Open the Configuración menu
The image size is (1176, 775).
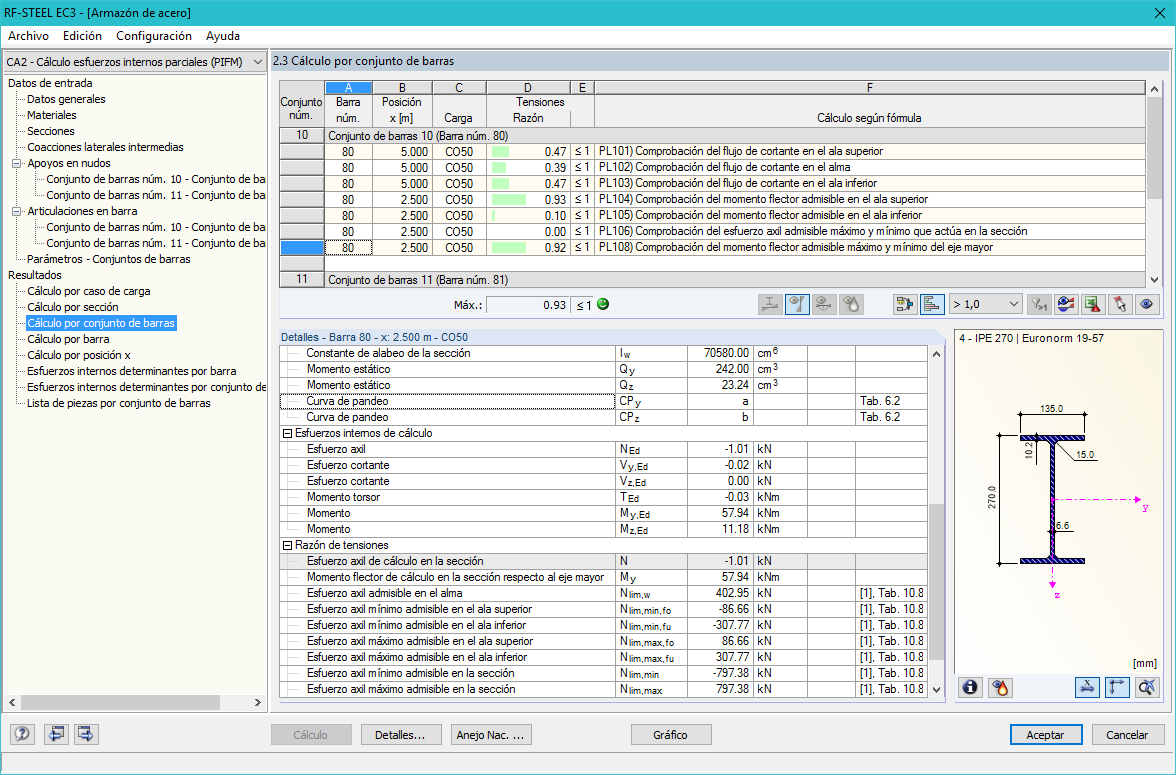click(154, 36)
